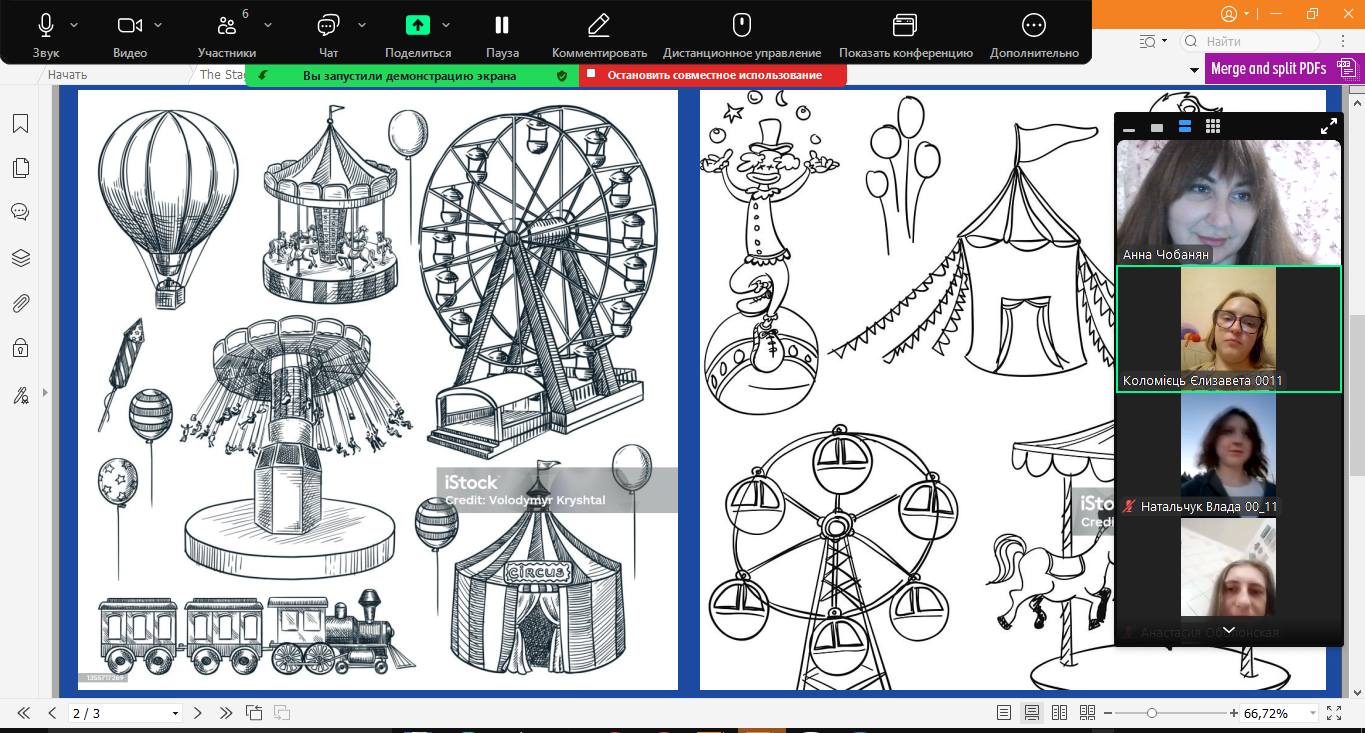Toggle microphone with the Звук button
The width and height of the screenshot is (1365, 733).
46,33
